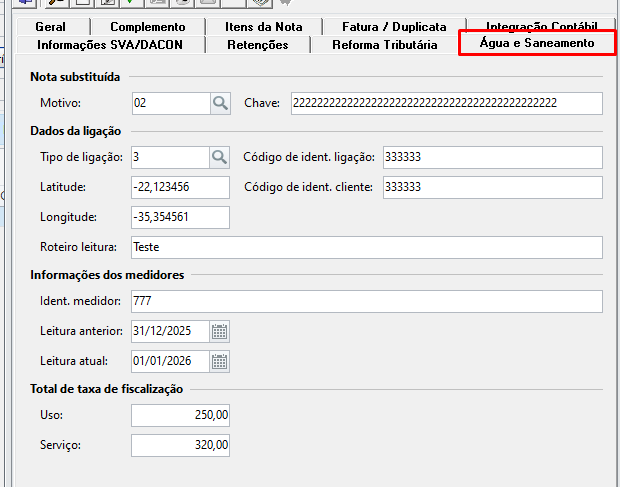Click the Ident. medidor field

coord(367,301)
